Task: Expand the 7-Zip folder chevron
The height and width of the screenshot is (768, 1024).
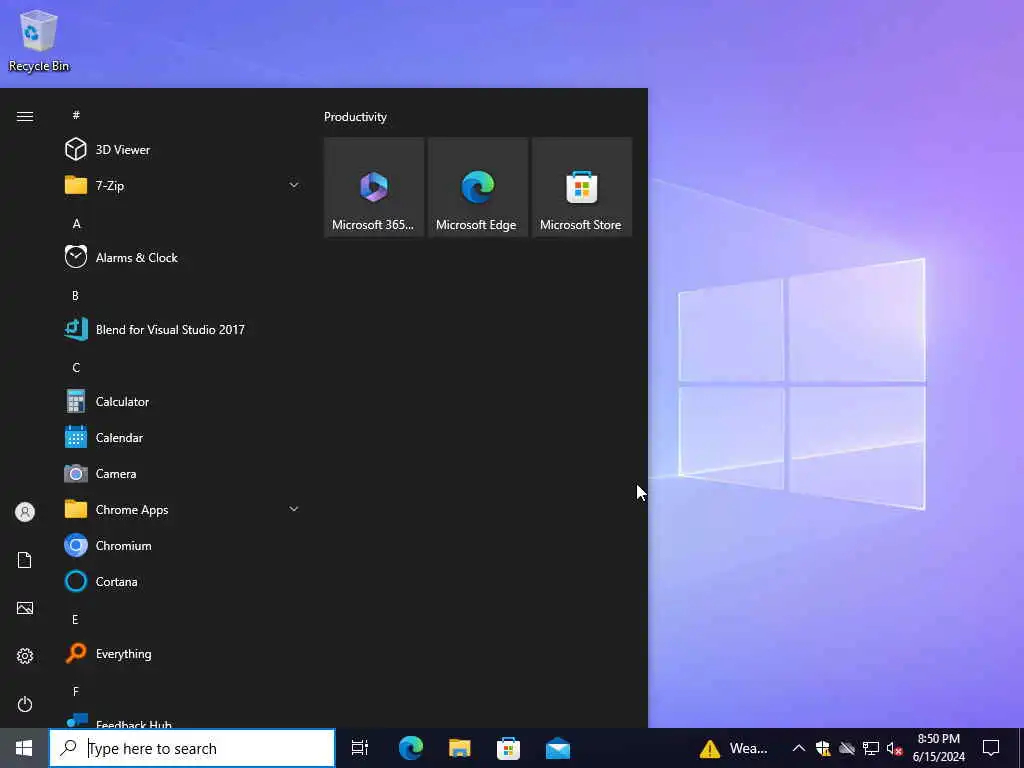Action: (294, 185)
